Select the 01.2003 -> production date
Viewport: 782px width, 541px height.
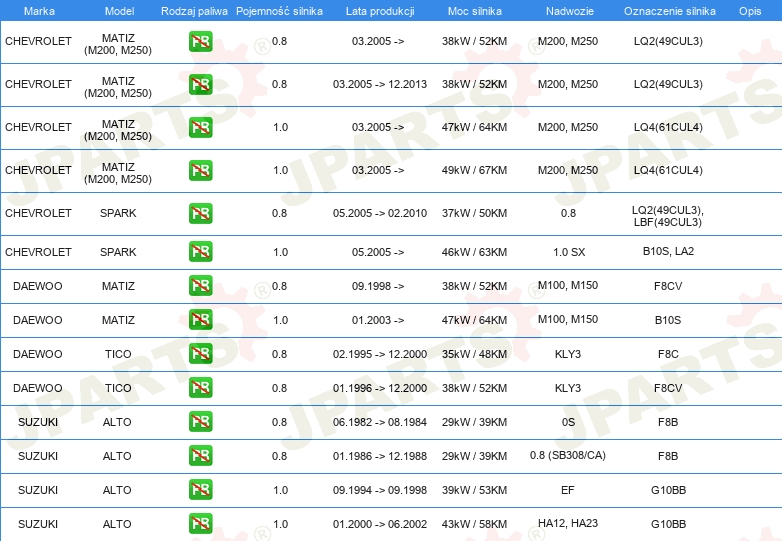coord(378,320)
